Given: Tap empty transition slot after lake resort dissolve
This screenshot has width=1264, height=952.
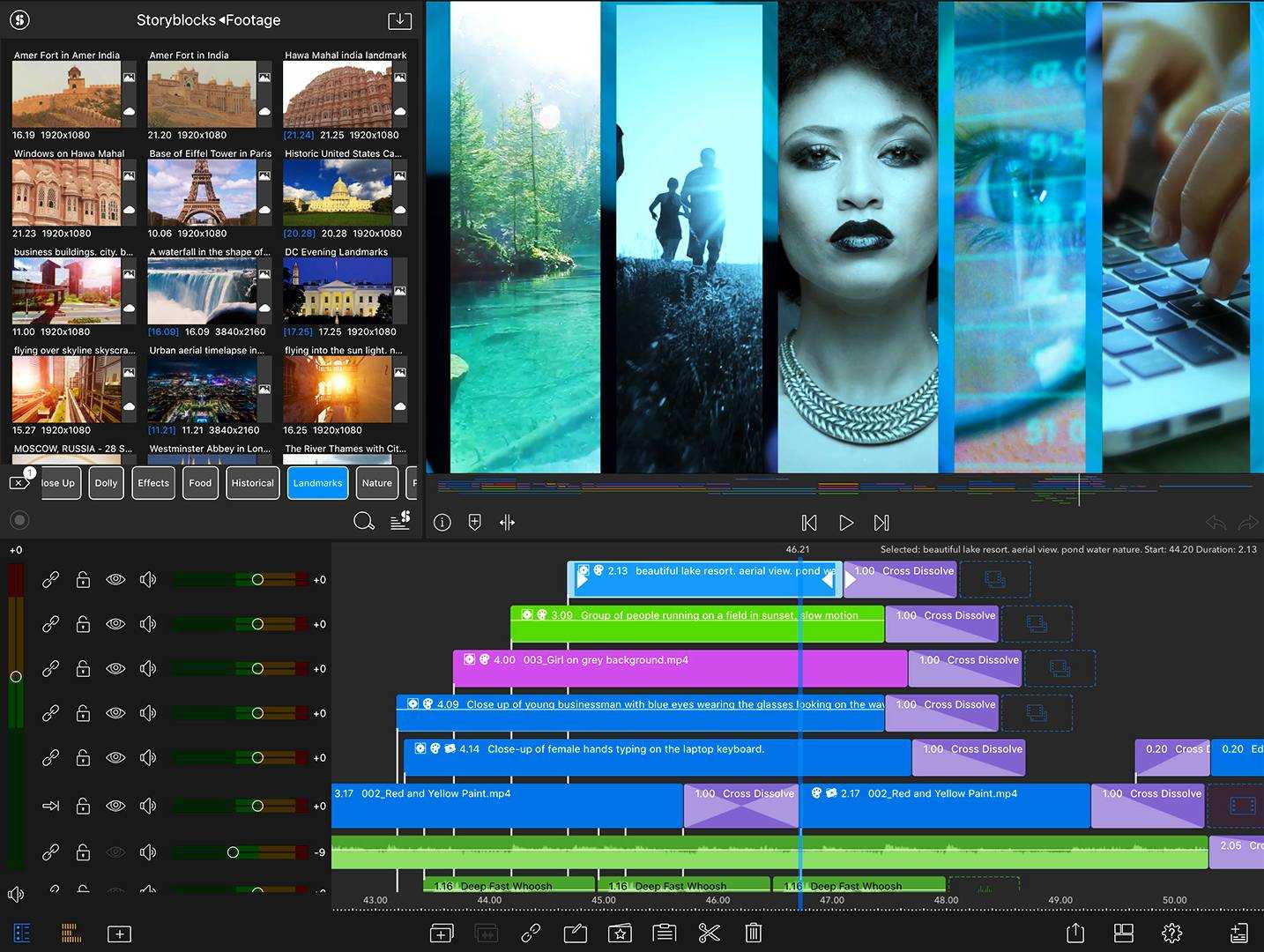Looking at the screenshot, I should coord(994,579).
